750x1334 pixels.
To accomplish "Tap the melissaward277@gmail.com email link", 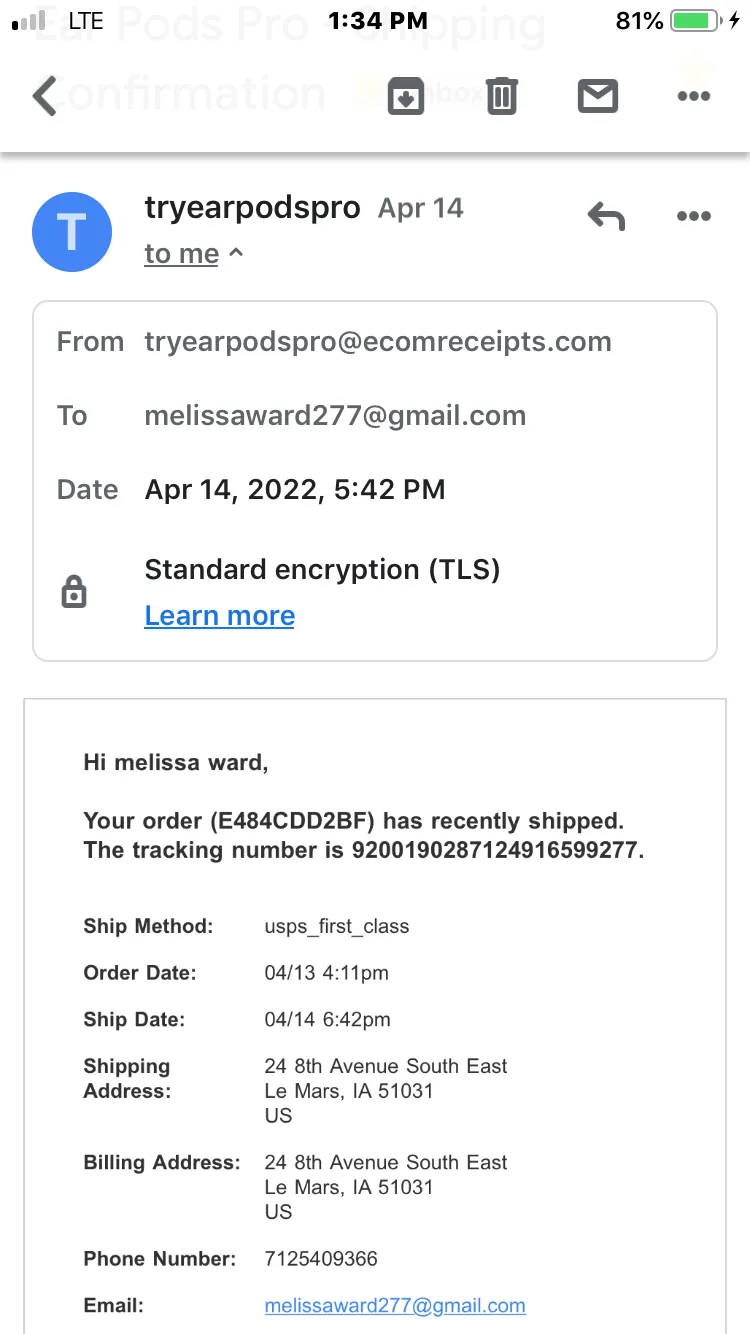I will point(395,1305).
